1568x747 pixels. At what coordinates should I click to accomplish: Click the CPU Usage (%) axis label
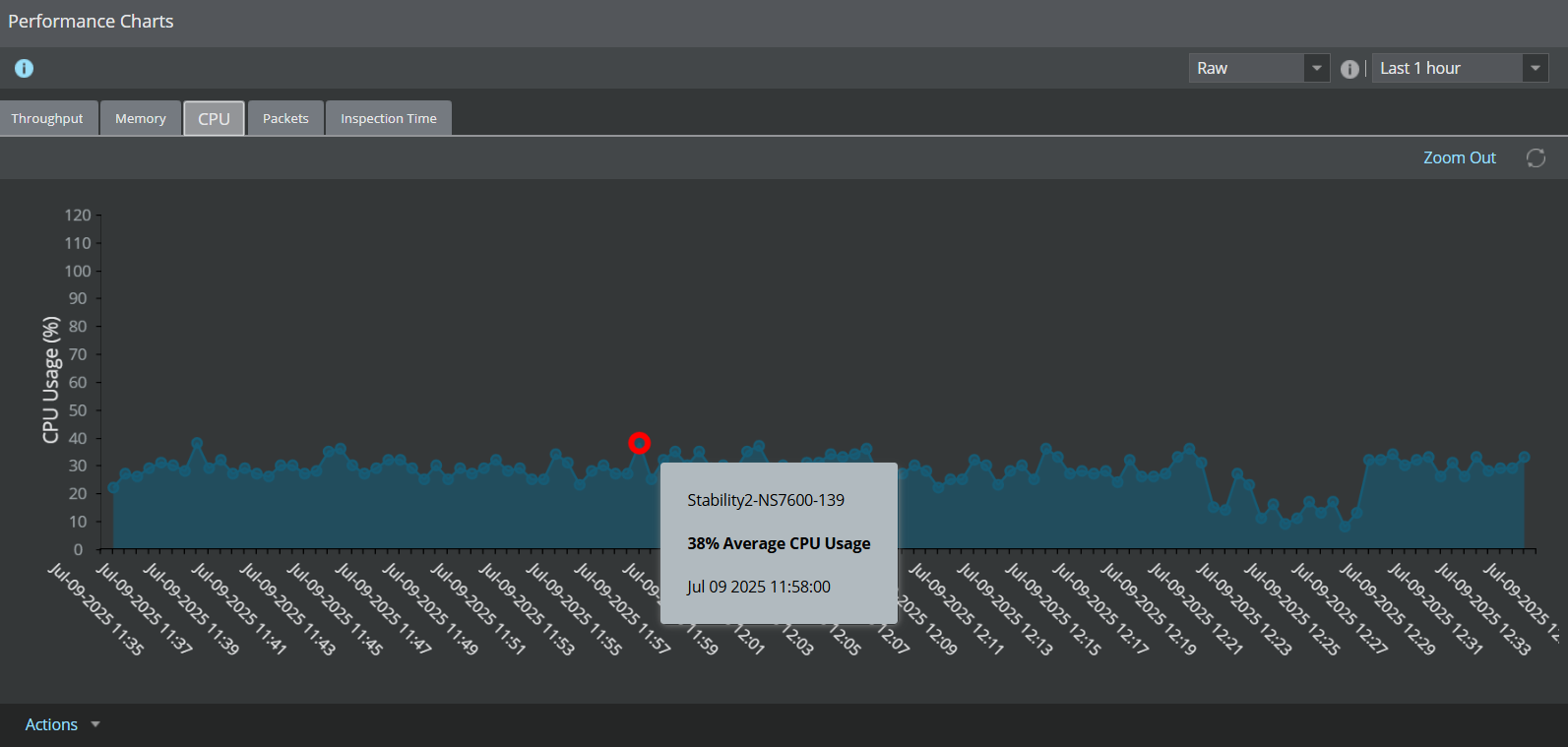(x=51, y=380)
